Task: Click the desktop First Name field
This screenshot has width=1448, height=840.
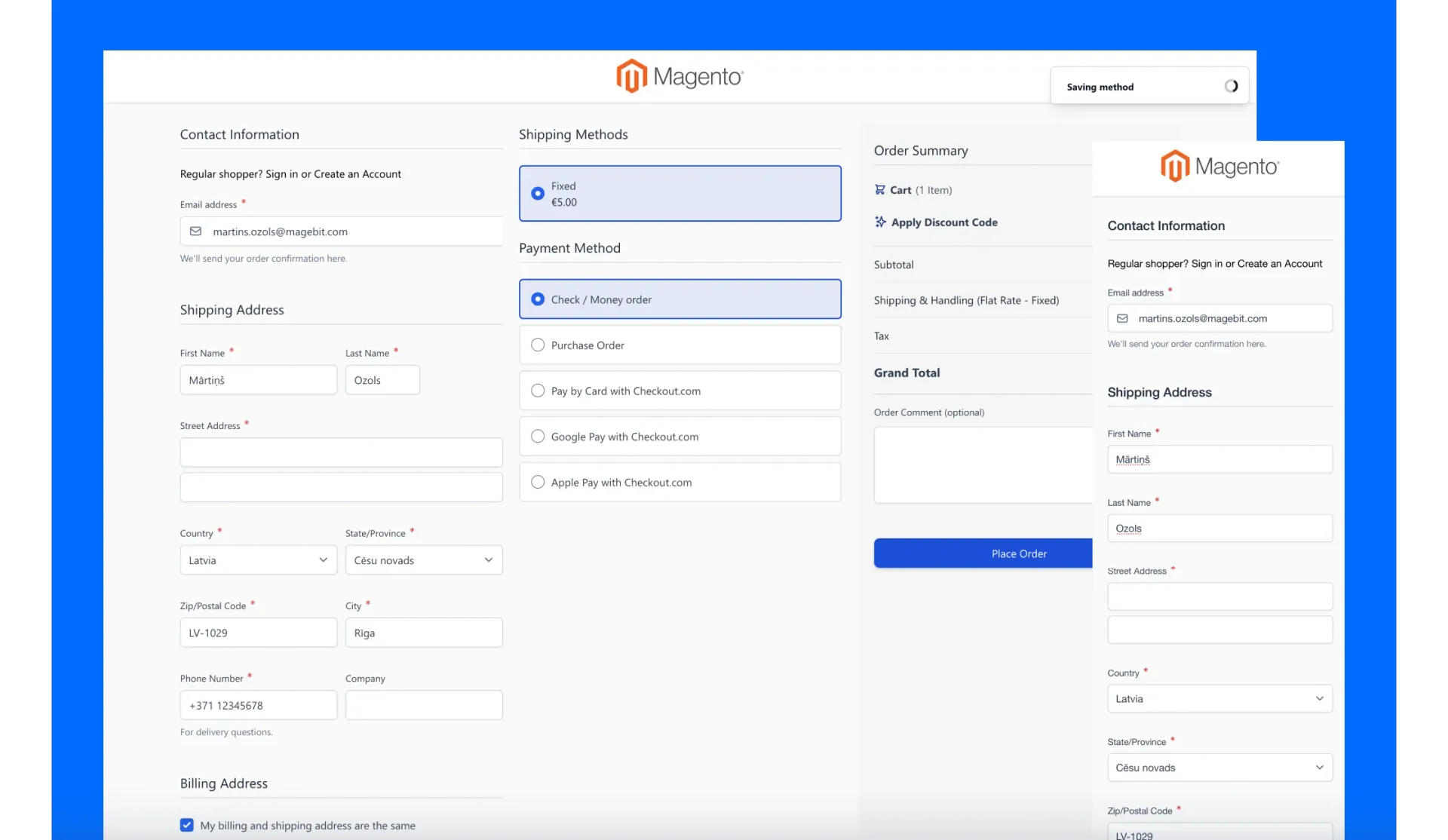Action: (x=258, y=380)
